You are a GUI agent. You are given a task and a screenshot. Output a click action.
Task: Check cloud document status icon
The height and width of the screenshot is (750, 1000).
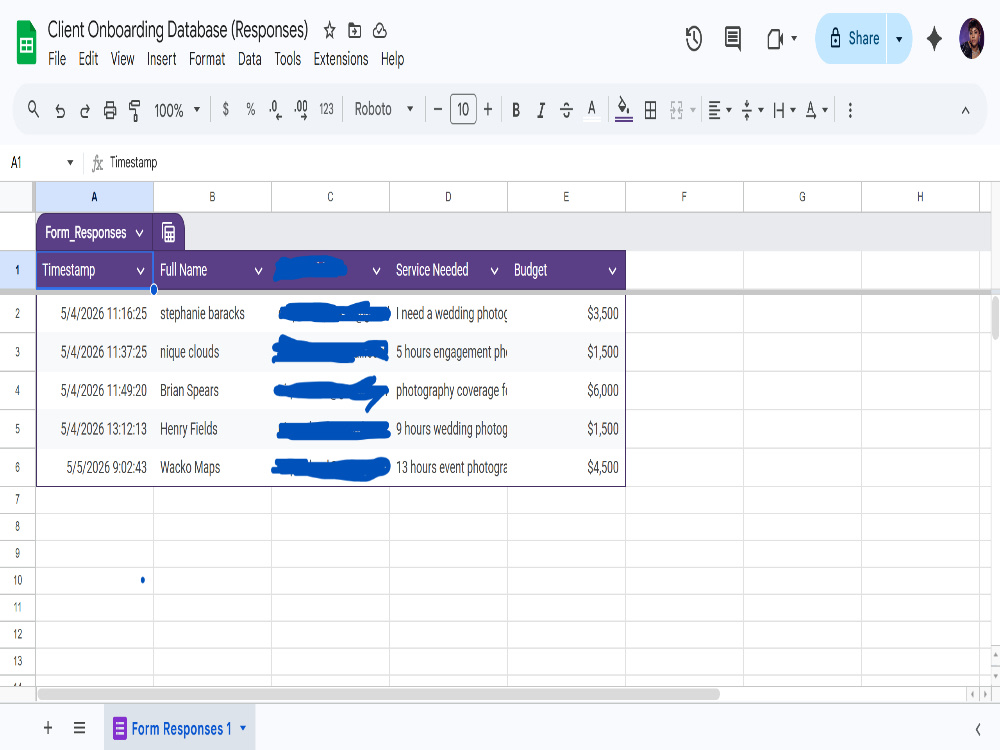pyautogui.click(x=380, y=30)
